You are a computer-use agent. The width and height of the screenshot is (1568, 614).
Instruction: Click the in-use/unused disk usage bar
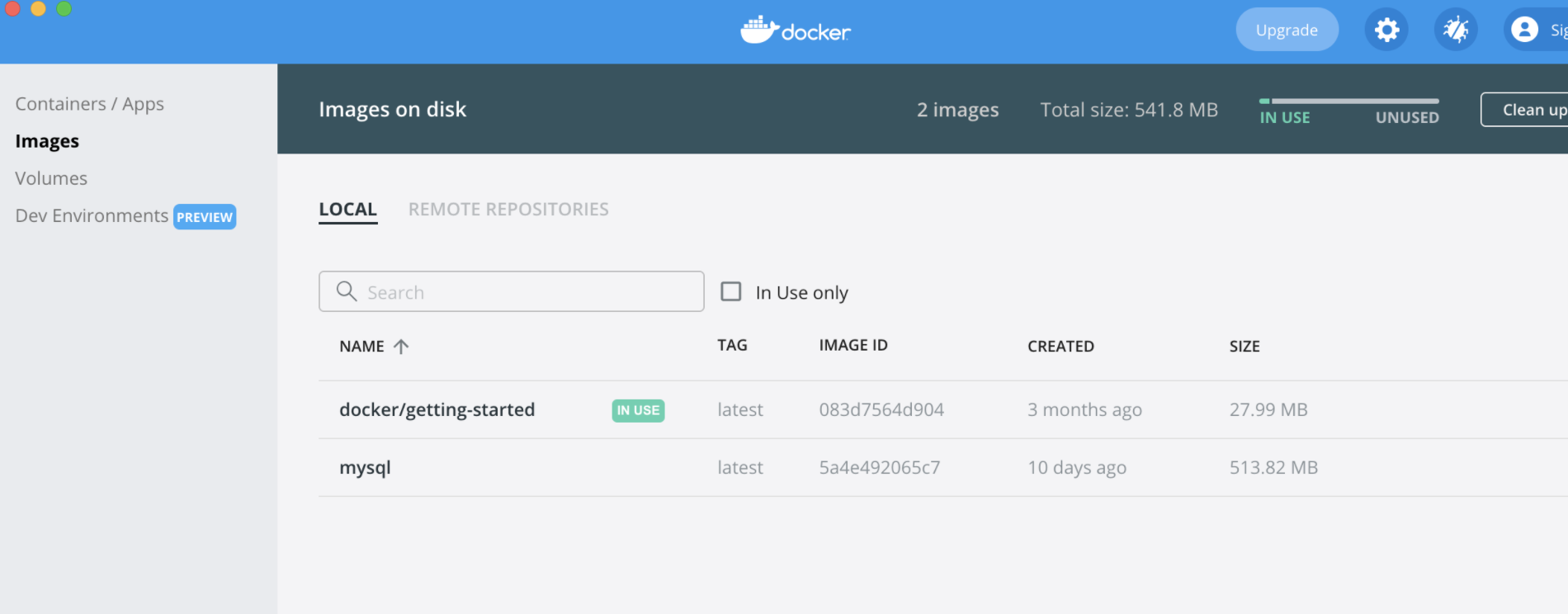(x=1349, y=101)
